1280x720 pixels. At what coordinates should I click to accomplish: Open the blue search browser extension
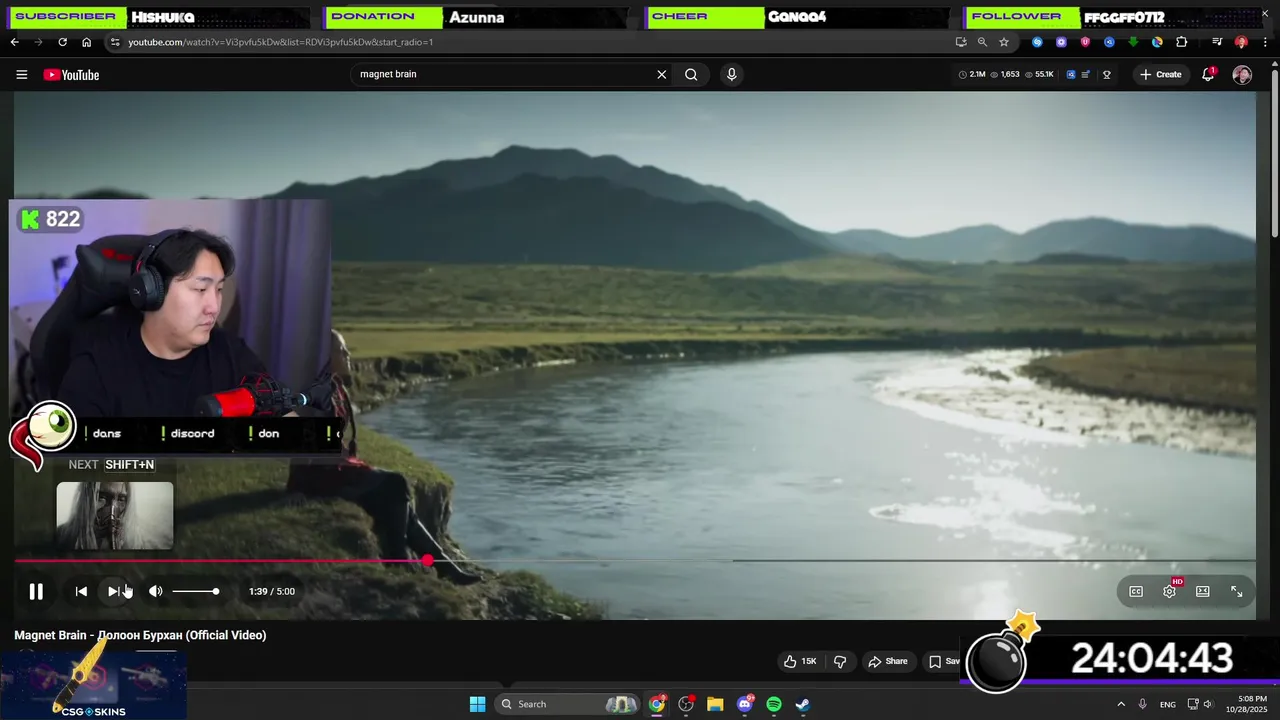(x=1109, y=42)
